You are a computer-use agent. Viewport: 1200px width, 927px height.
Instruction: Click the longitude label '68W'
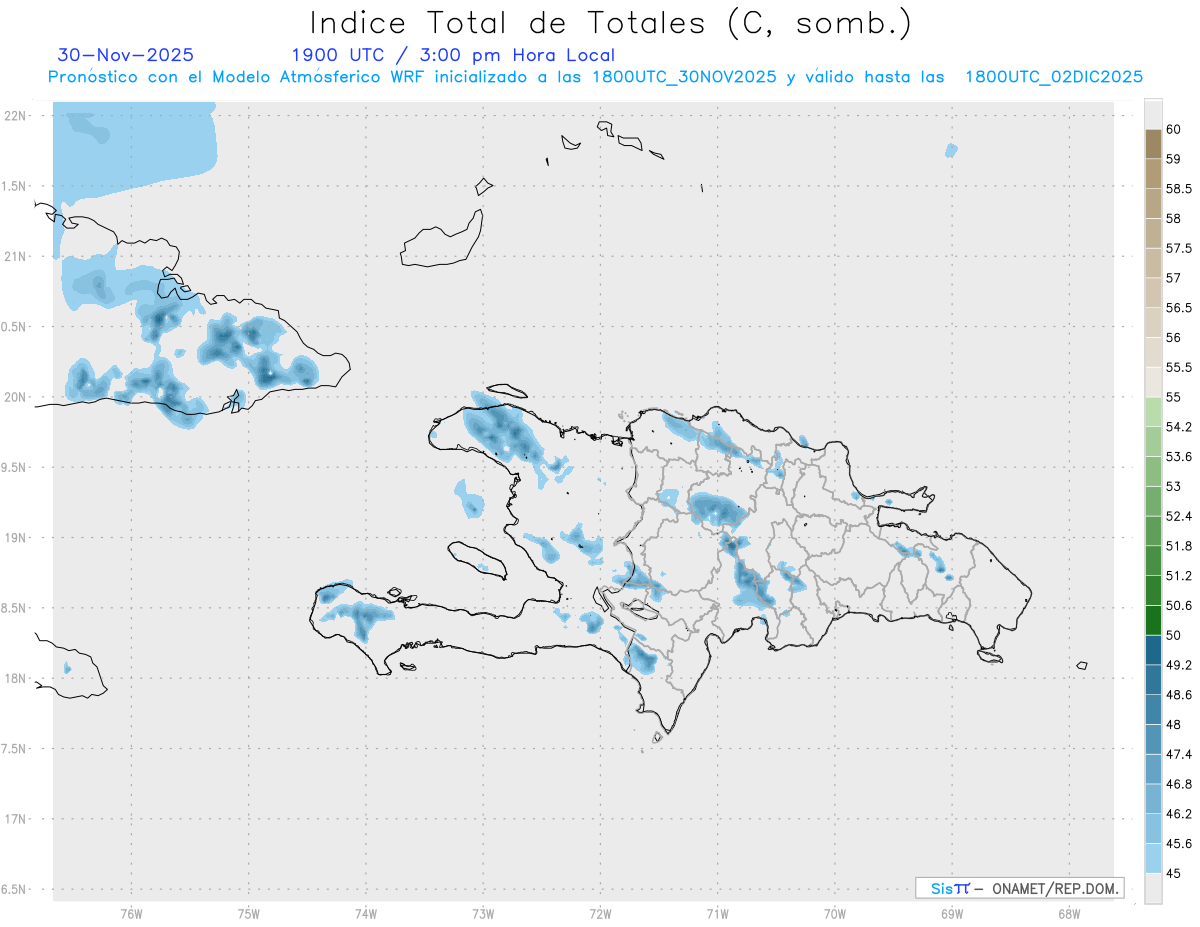tap(1069, 913)
